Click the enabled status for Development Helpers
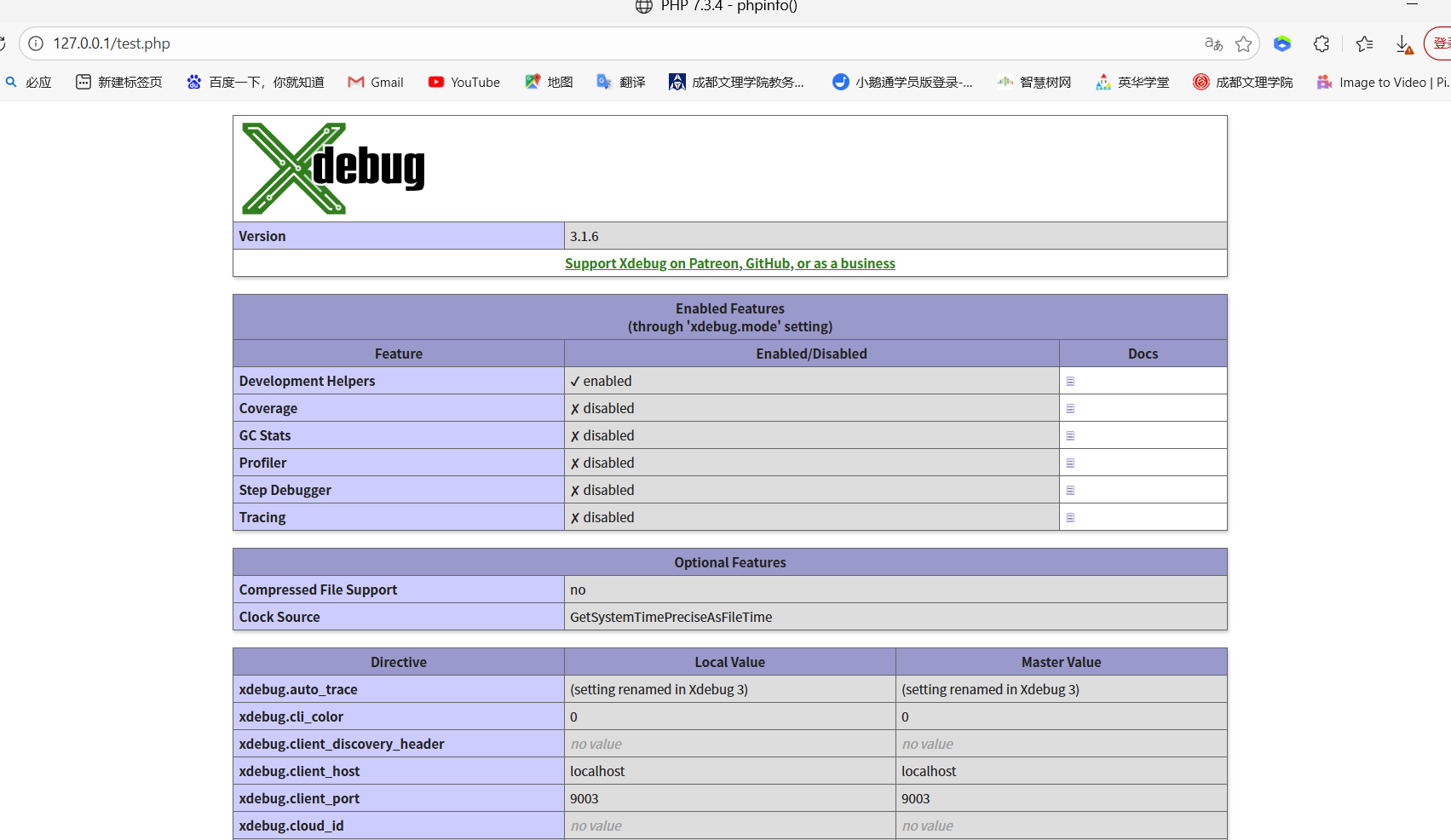 [601, 381]
